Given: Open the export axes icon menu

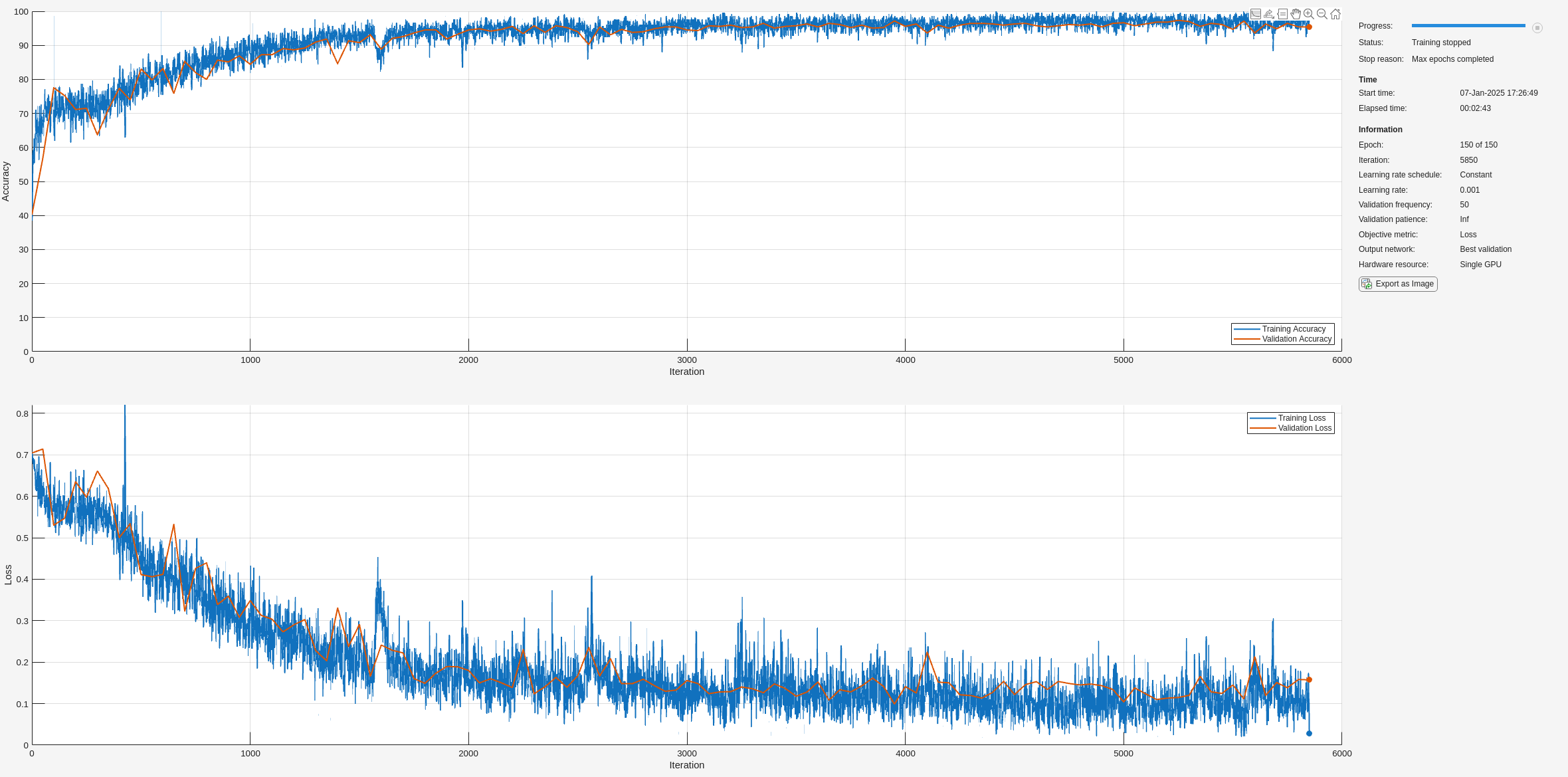Looking at the screenshot, I should click(1269, 14).
